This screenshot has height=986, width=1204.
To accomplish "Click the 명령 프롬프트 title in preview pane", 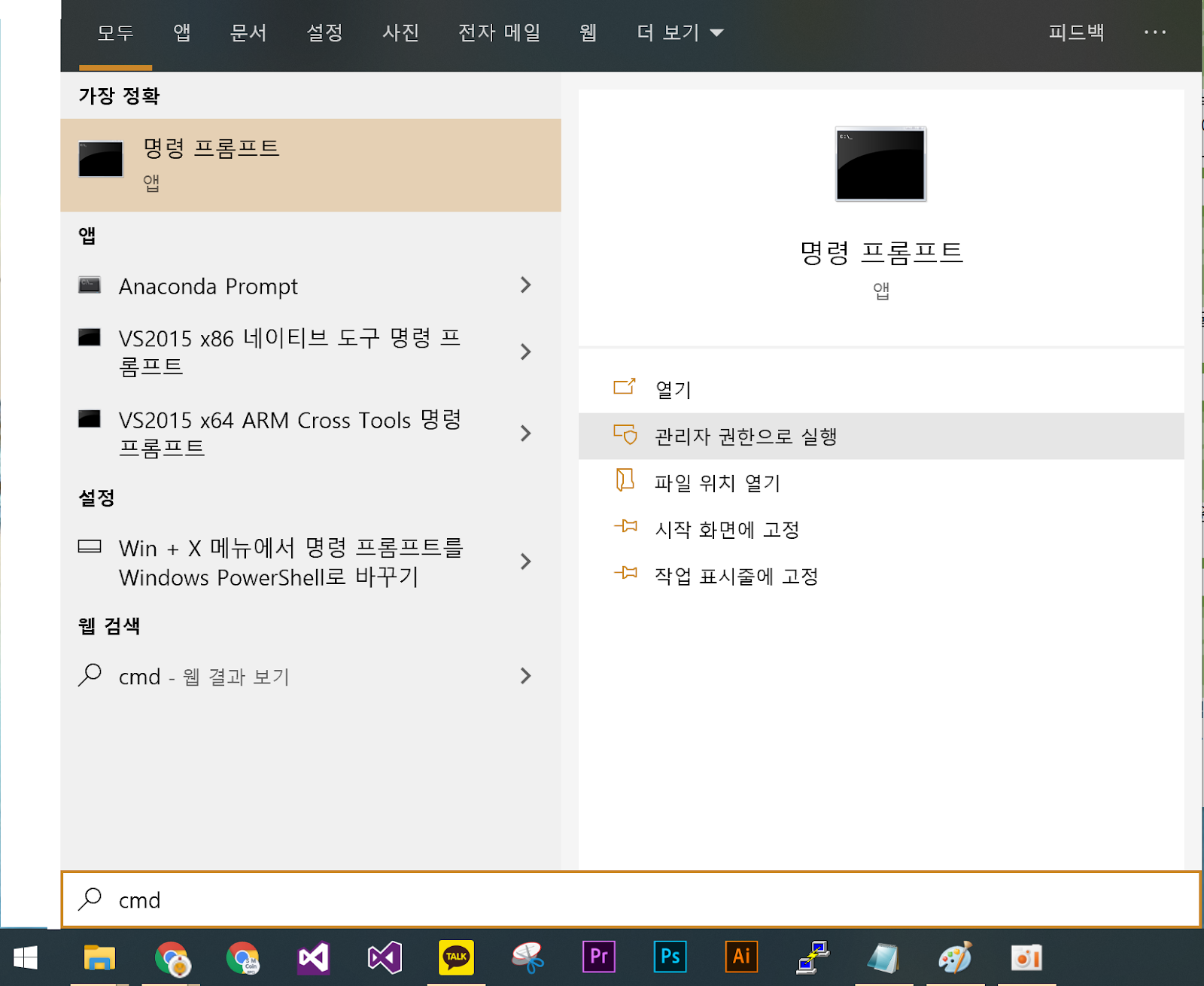I will pyautogui.click(x=881, y=252).
